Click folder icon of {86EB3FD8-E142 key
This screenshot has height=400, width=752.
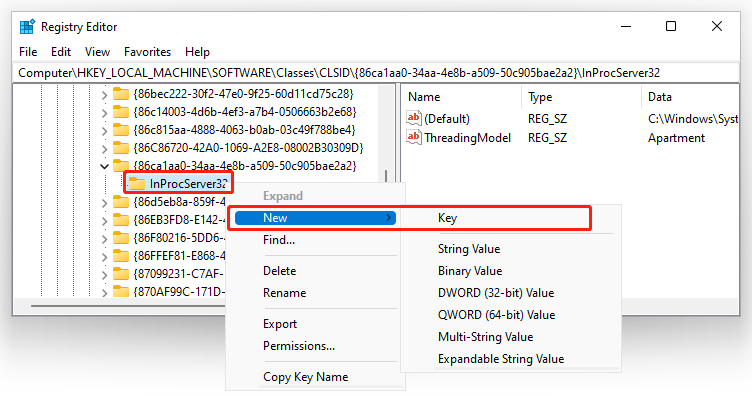click(x=121, y=220)
